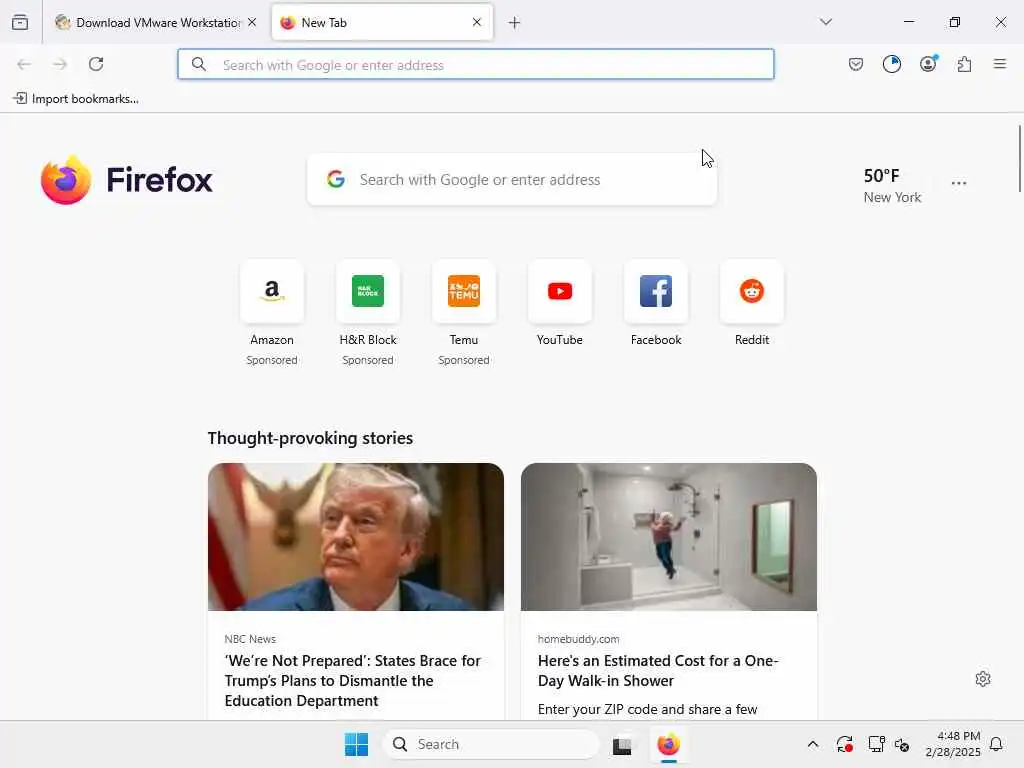Click the search magnifier in address bar

pyautogui.click(x=199, y=64)
